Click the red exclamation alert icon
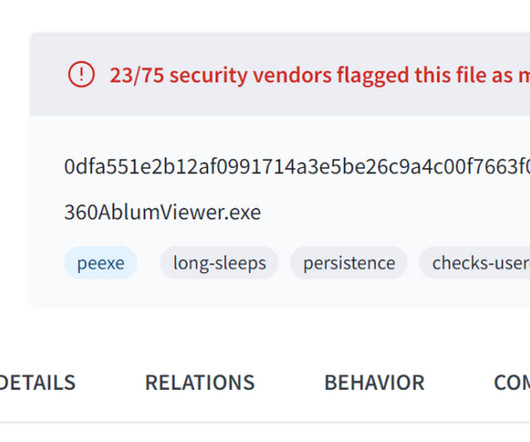This screenshot has height=442, width=530. click(x=81, y=74)
